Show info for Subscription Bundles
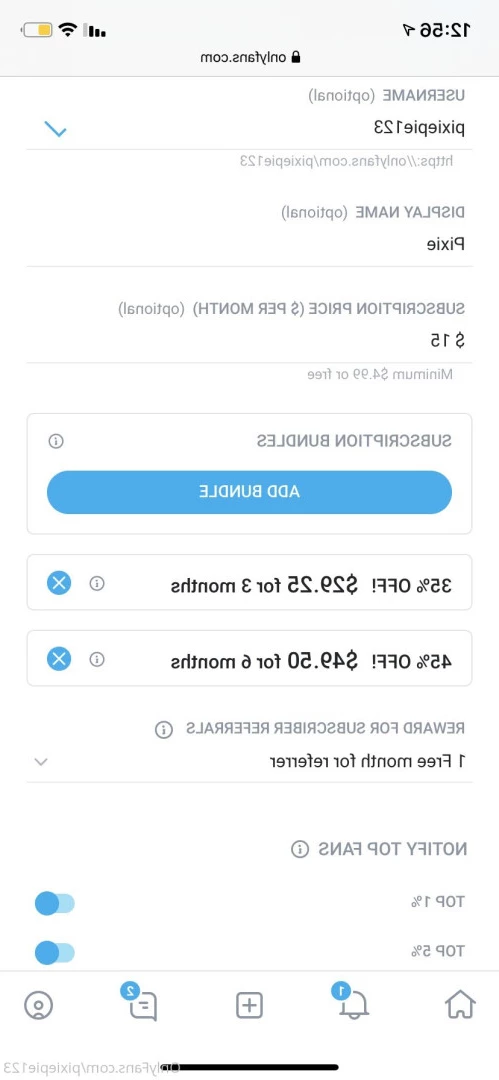 pos(57,441)
